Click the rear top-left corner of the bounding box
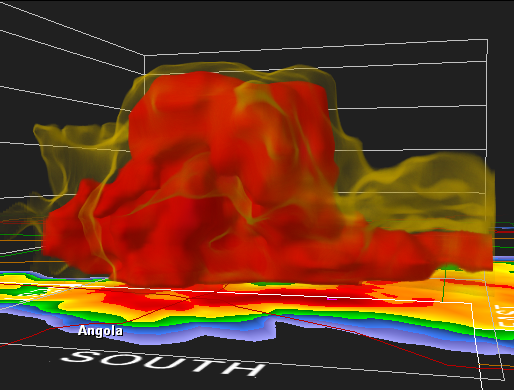This screenshot has width=514, height=390. (144, 55)
